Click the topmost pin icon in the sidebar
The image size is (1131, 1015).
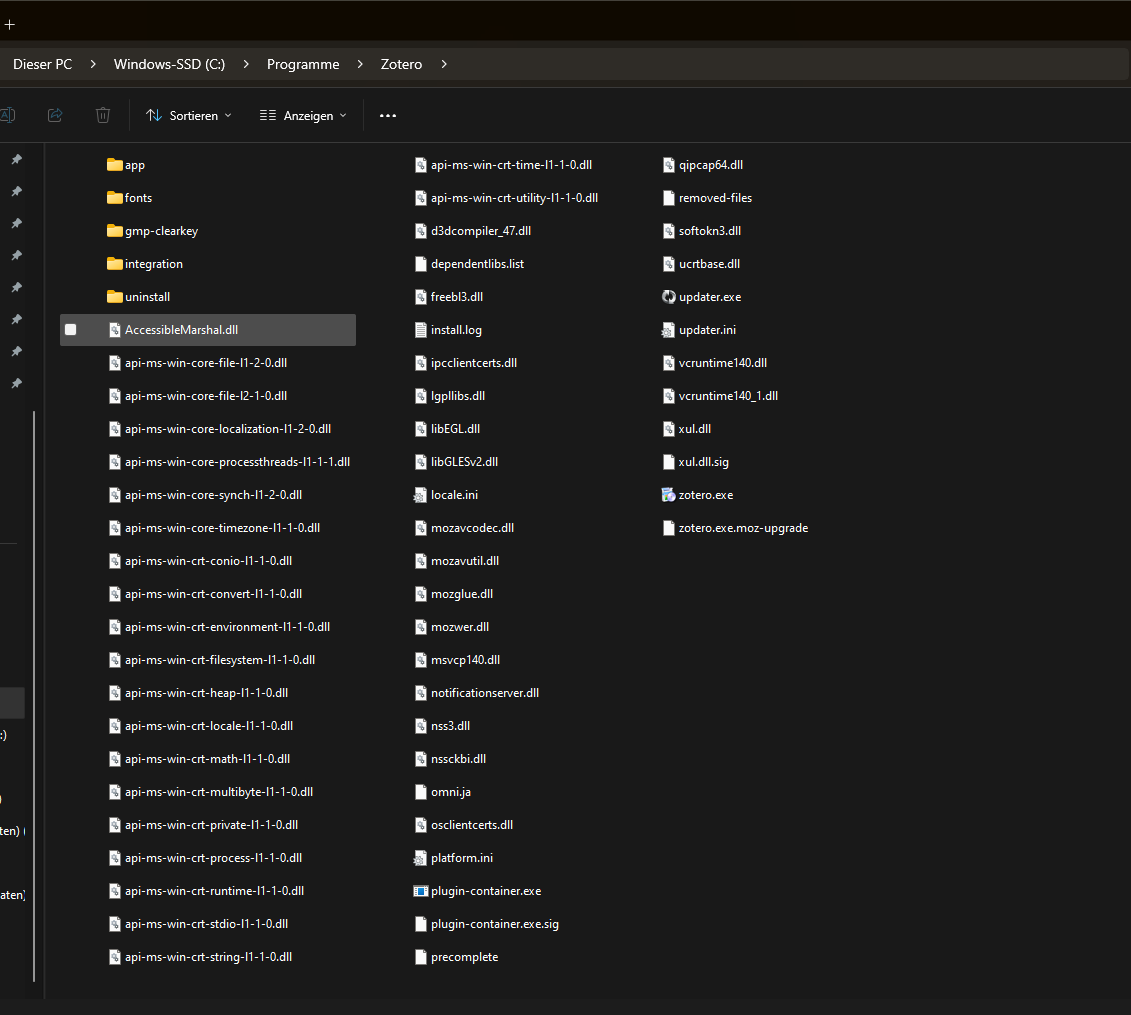(17, 159)
